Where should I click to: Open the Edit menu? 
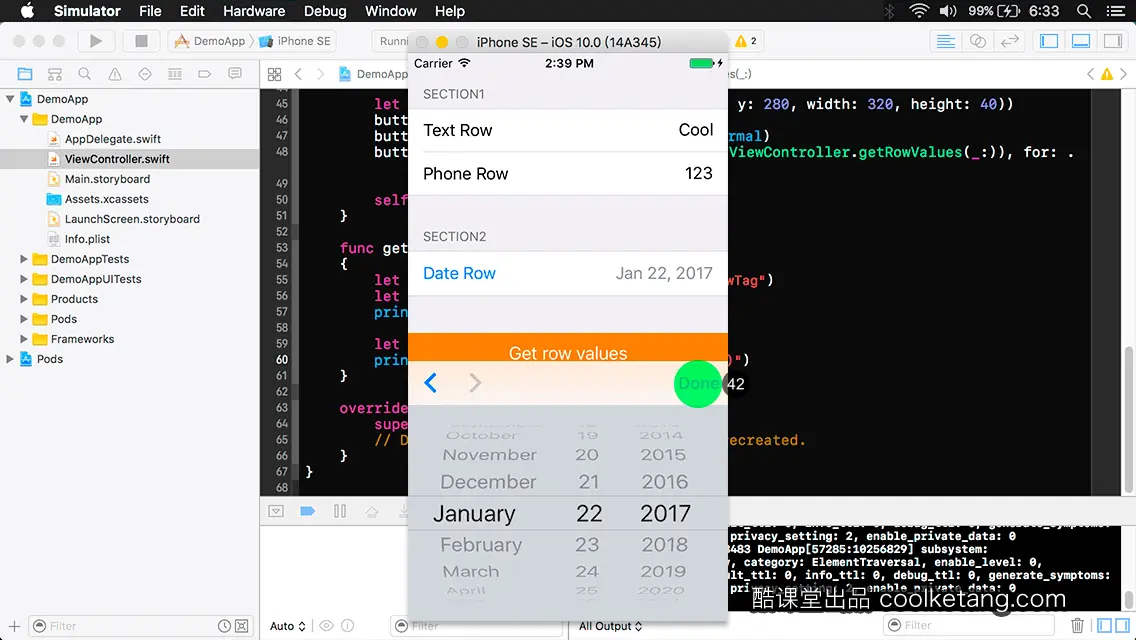point(192,11)
